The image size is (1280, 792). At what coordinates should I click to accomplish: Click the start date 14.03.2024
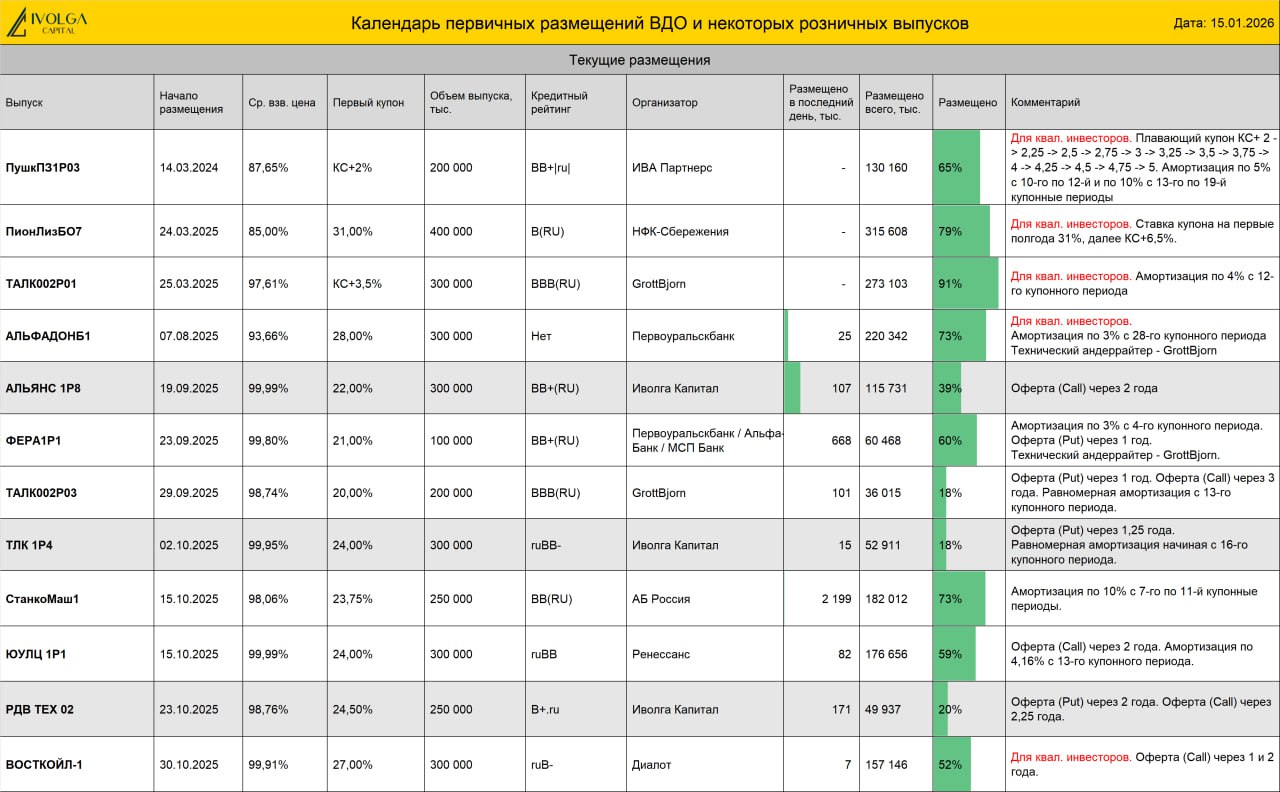[x=189, y=168]
